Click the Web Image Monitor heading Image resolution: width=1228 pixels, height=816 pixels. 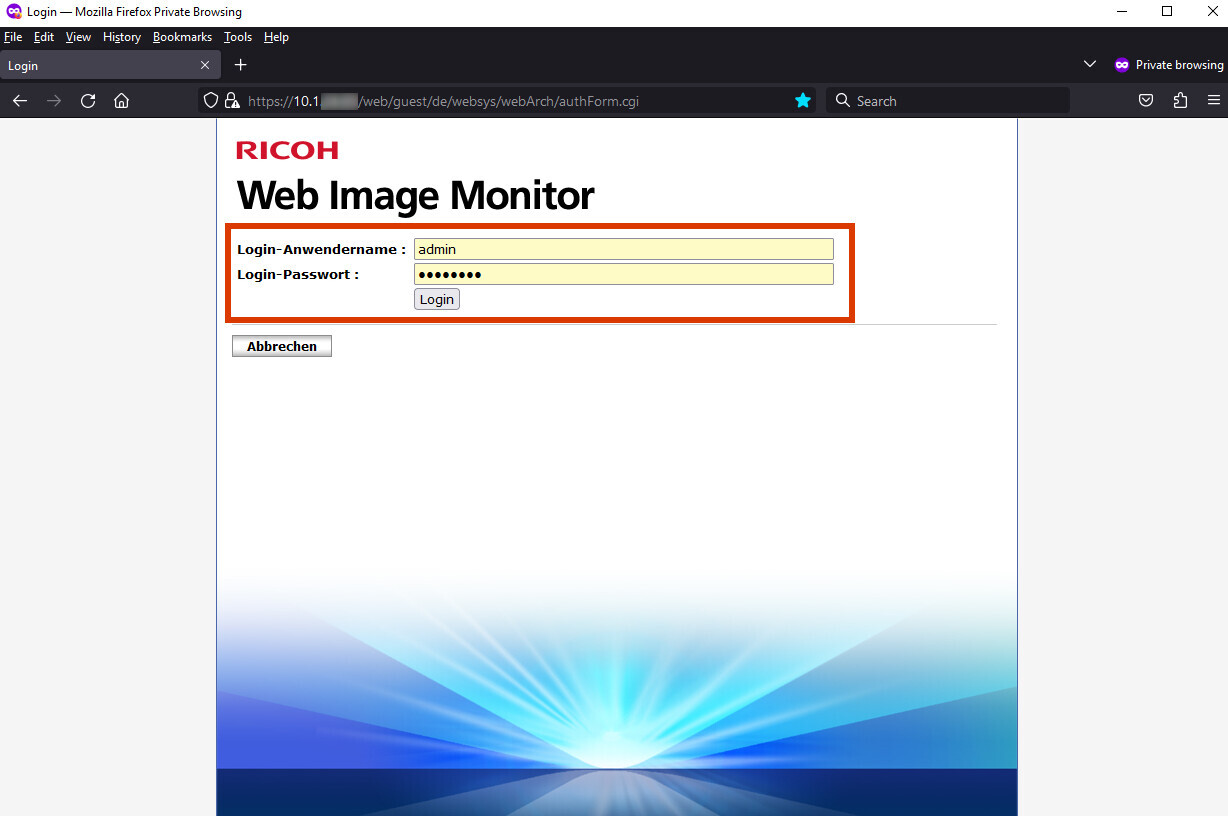pyautogui.click(x=416, y=195)
